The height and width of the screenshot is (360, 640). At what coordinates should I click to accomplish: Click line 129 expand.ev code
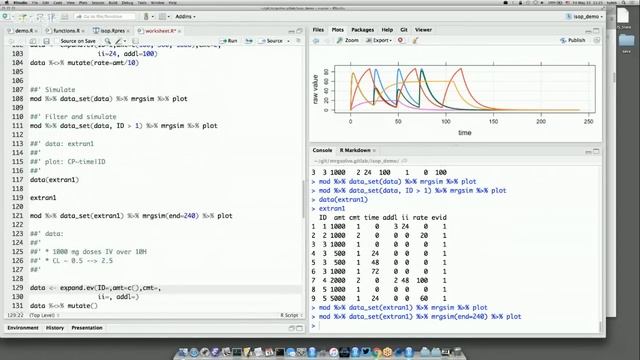point(95,288)
